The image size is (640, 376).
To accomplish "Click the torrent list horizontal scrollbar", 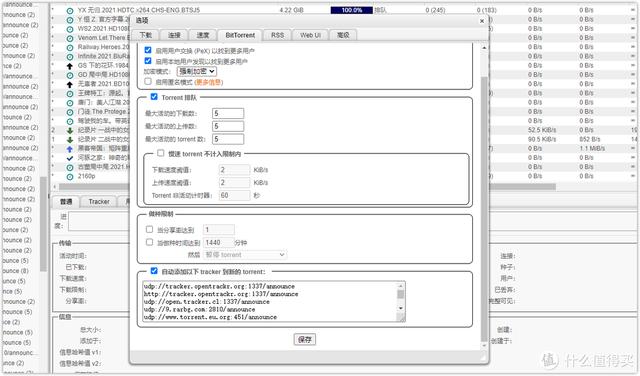I will coord(307,187).
